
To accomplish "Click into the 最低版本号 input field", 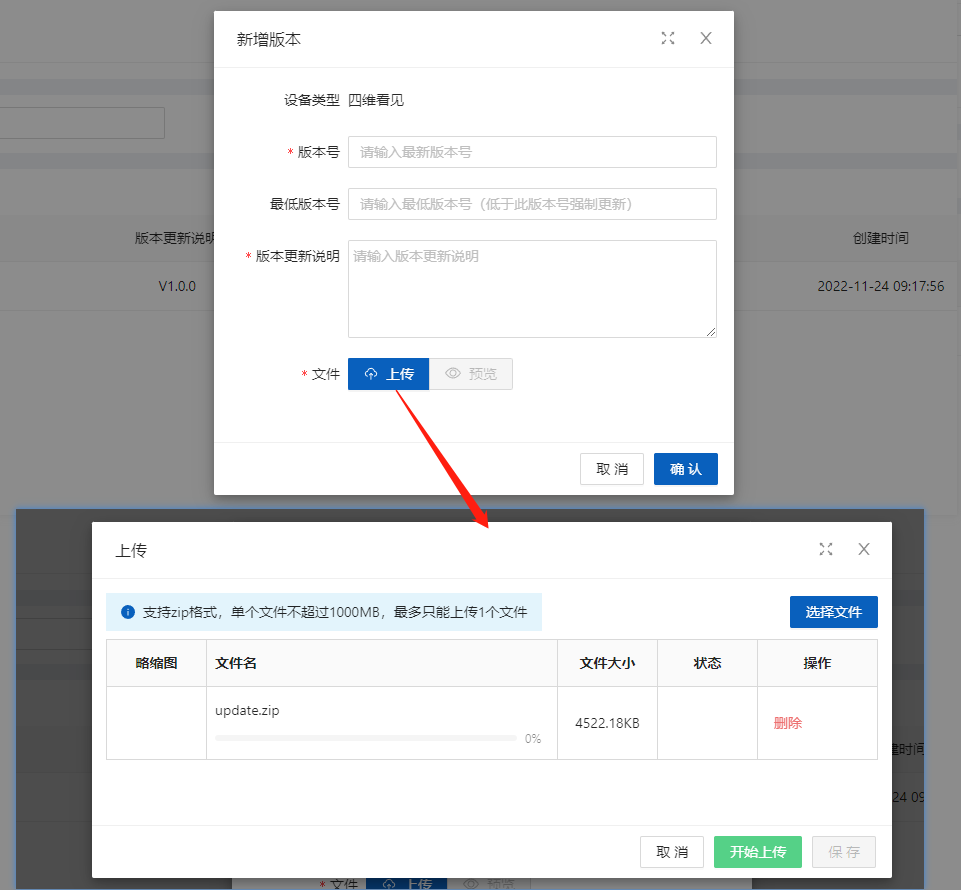I will [x=532, y=204].
